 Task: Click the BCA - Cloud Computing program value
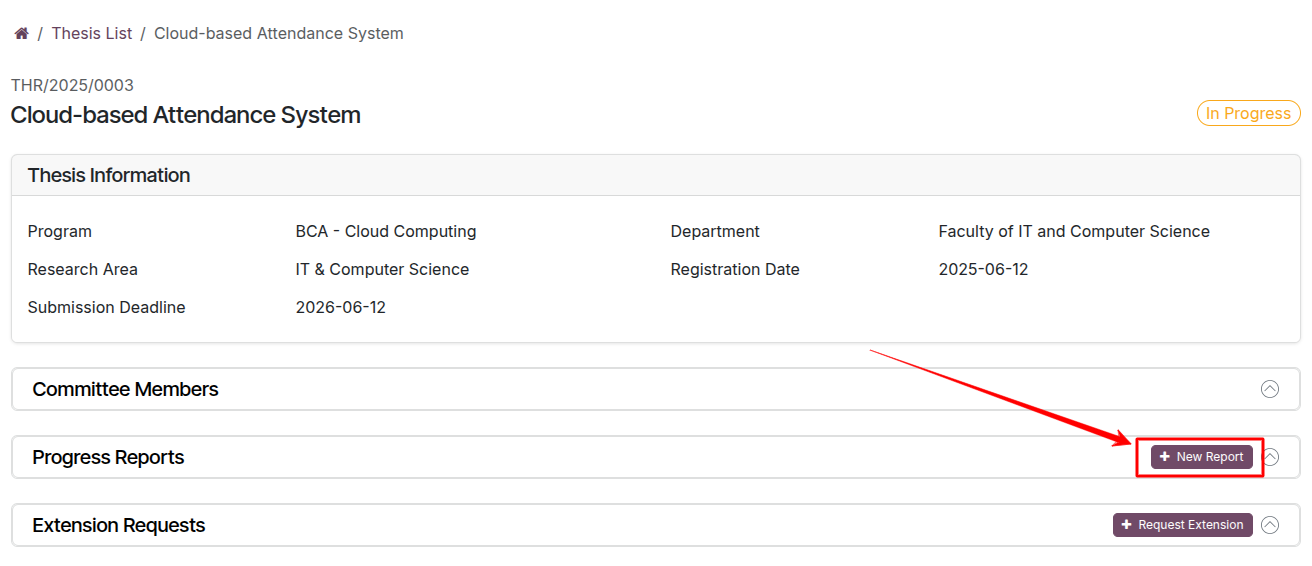(x=385, y=232)
